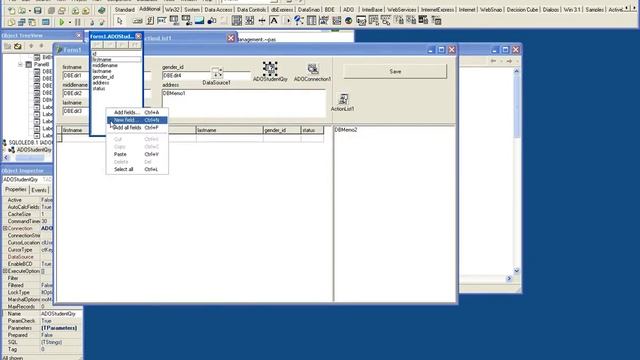Click first-record button in Fields editor

point(97,44)
